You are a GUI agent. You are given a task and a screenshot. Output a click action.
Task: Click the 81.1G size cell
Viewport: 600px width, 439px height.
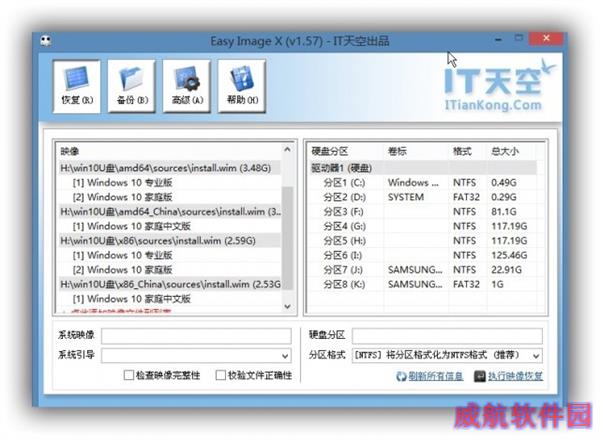pyautogui.click(x=504, y=212)
